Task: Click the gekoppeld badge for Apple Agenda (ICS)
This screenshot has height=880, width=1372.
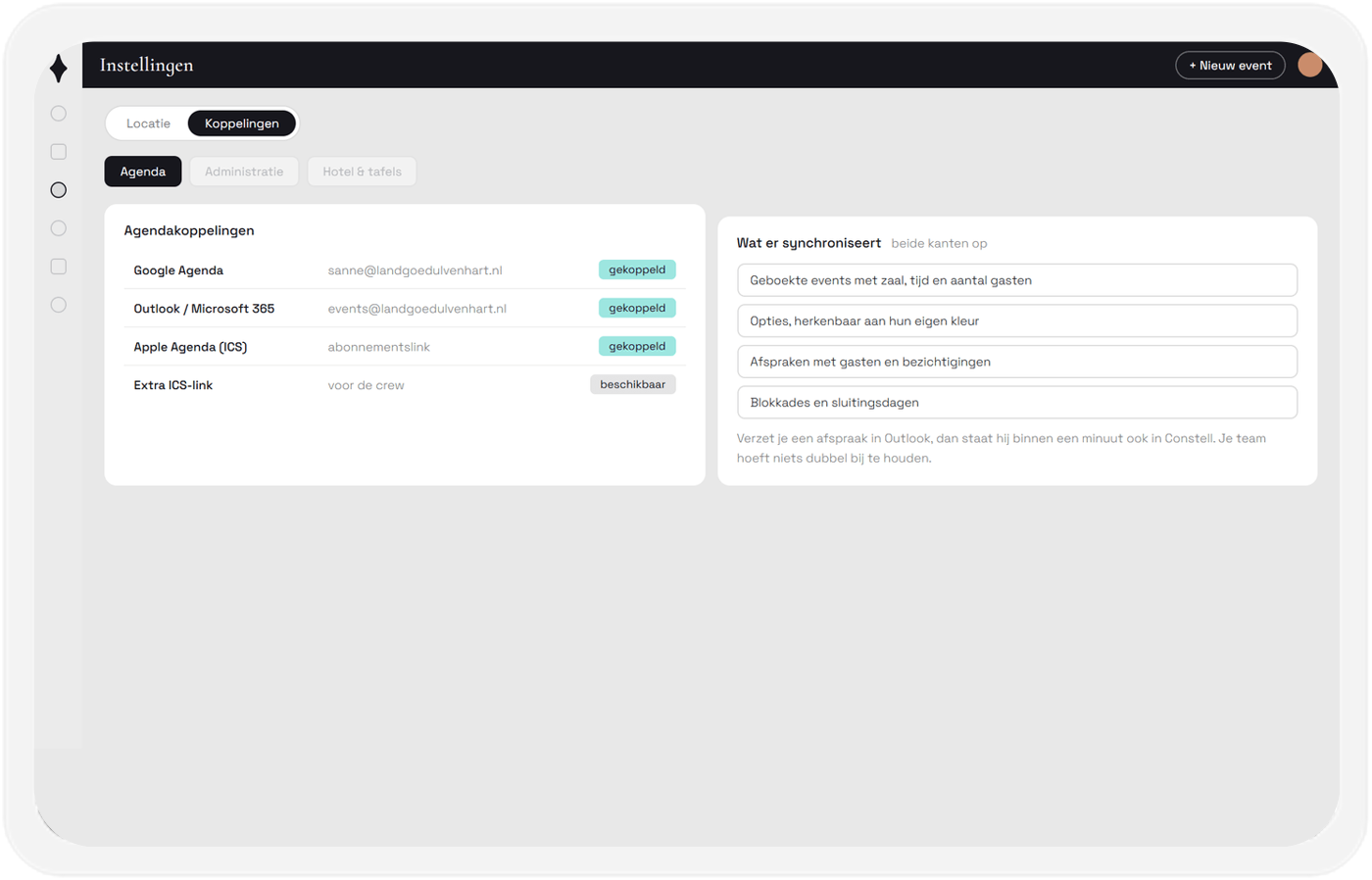Action: [x=637, y=346]
